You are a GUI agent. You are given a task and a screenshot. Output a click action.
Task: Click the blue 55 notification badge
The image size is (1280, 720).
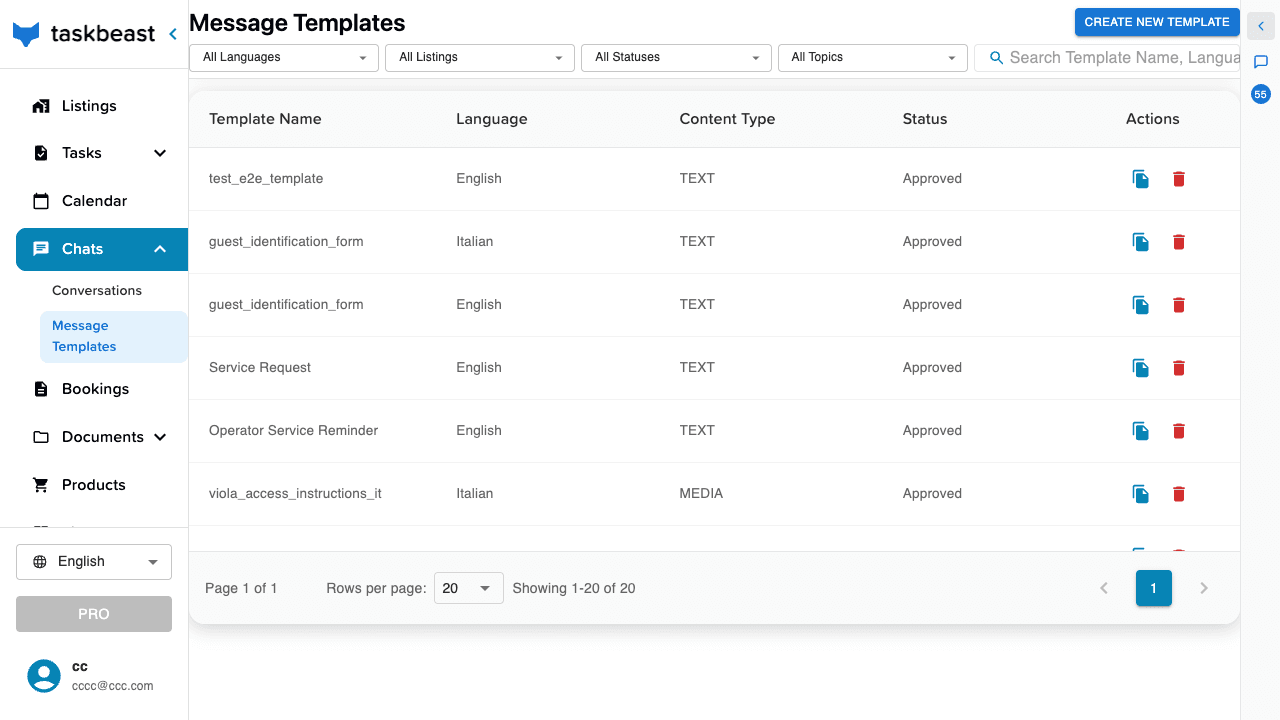point(1260,94)
